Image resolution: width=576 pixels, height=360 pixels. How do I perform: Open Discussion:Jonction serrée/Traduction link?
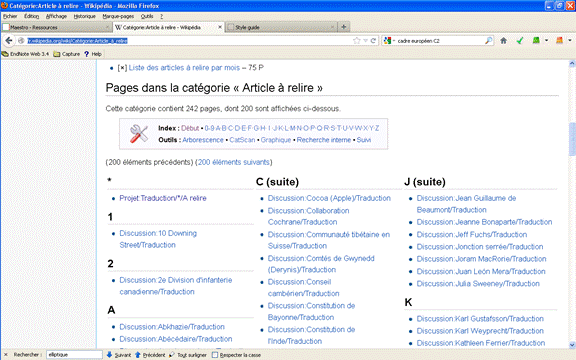pyautogui.click(x=480, y=247)
